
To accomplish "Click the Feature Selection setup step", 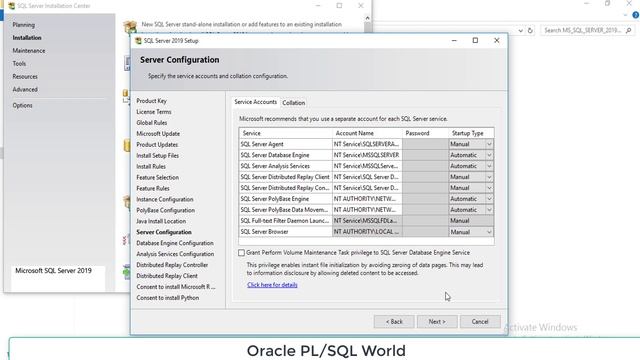I will (x=158, y=178).
